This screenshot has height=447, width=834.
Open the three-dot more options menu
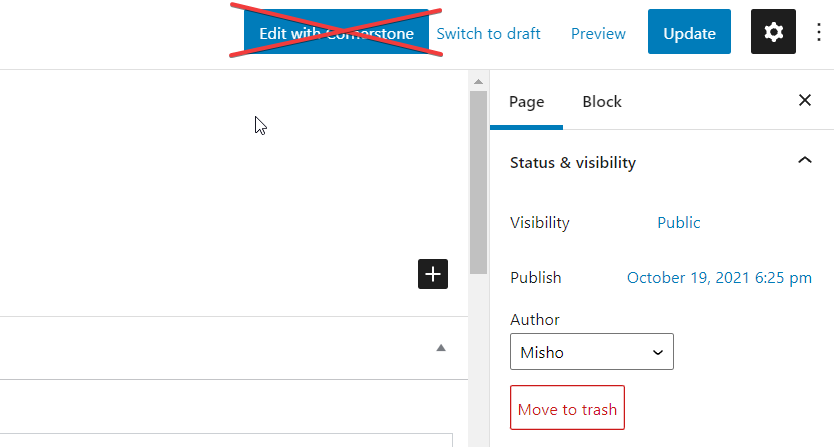coord(819,33)
